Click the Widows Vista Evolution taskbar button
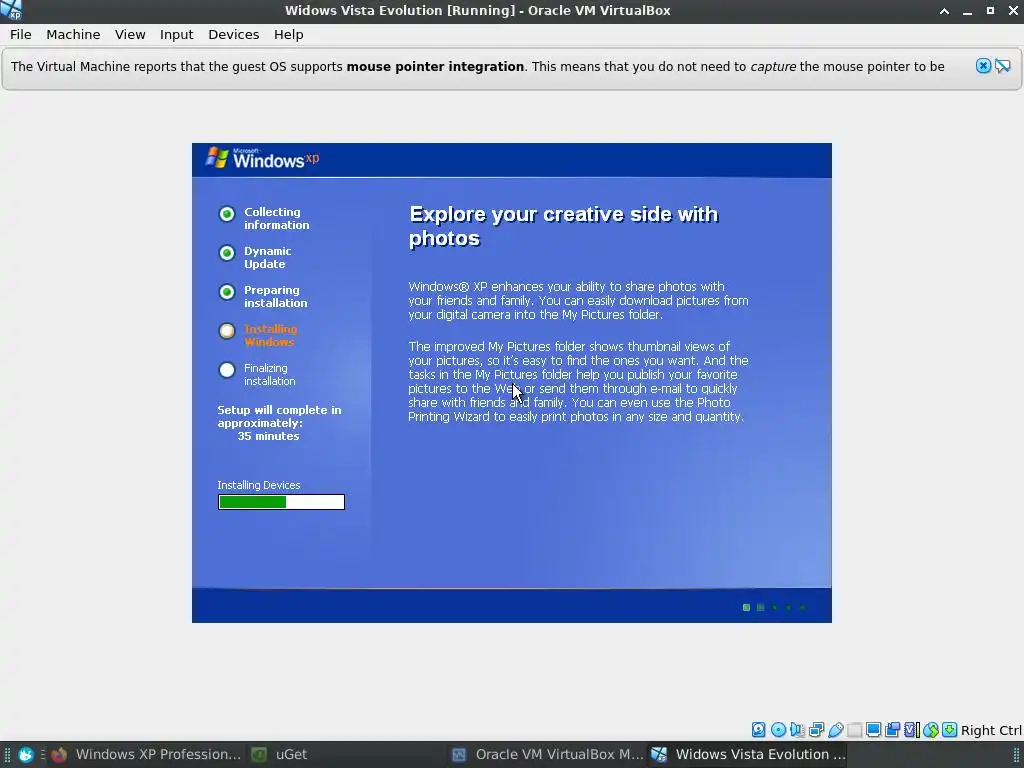 click(748, 754)
